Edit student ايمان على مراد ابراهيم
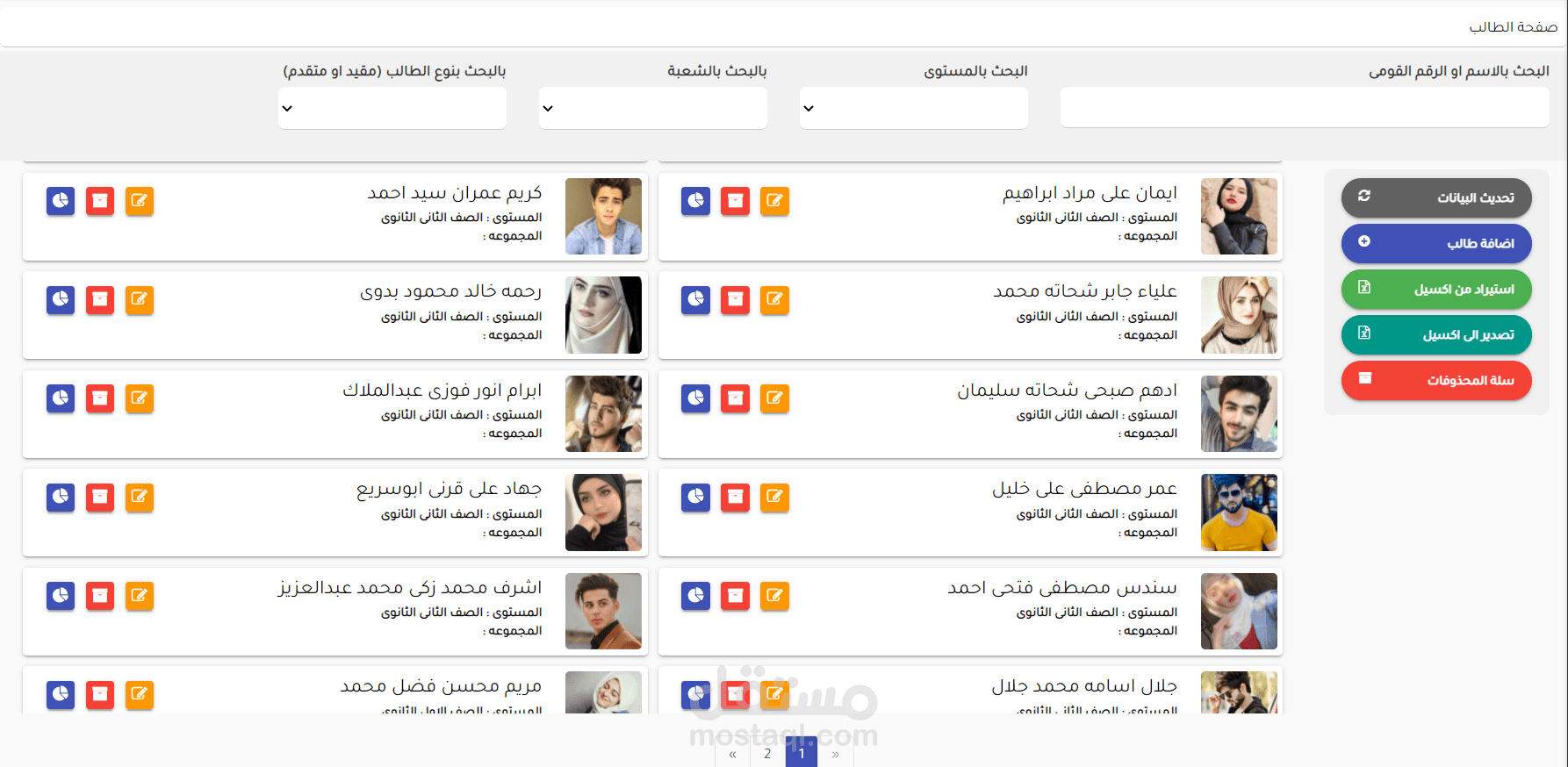Viewport: 1568px width, 767px height. point(774,201)
